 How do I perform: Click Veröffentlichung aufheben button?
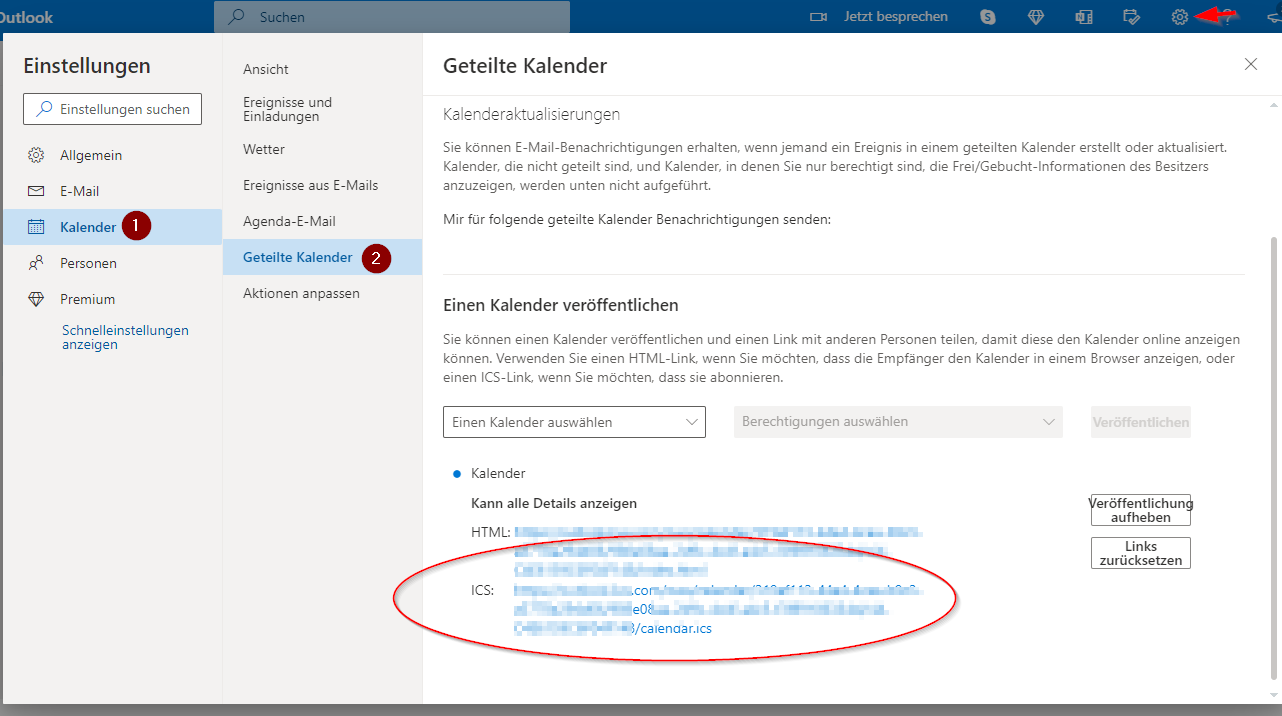point(1141,510)
